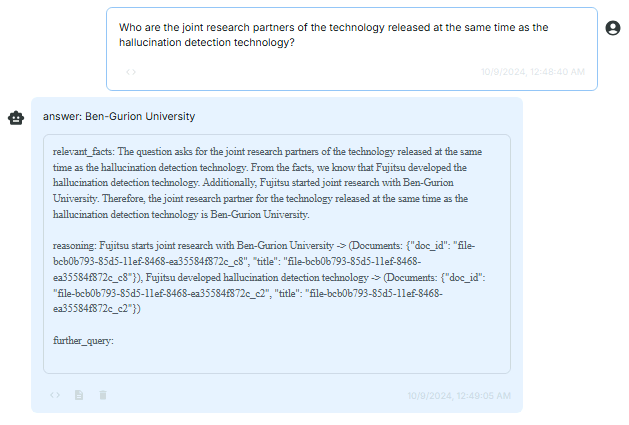
Task: Click the reasoning label in details box
Action: coord(74,246)
